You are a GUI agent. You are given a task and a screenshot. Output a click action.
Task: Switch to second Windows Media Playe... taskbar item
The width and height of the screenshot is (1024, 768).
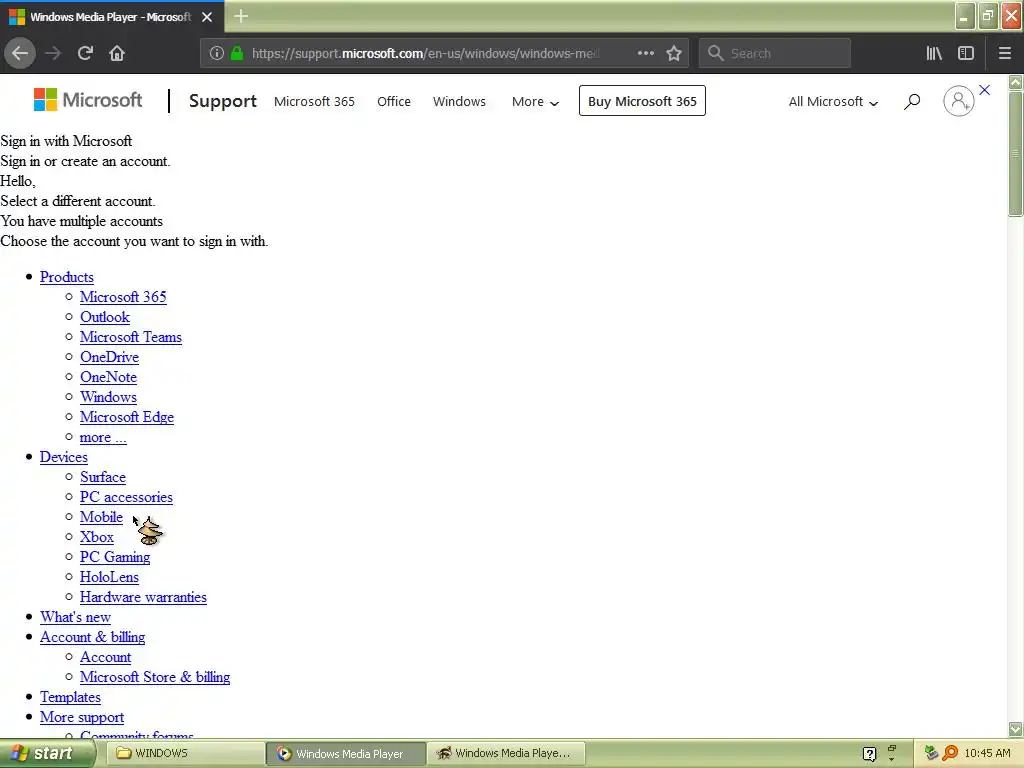(x=506, y=754)
